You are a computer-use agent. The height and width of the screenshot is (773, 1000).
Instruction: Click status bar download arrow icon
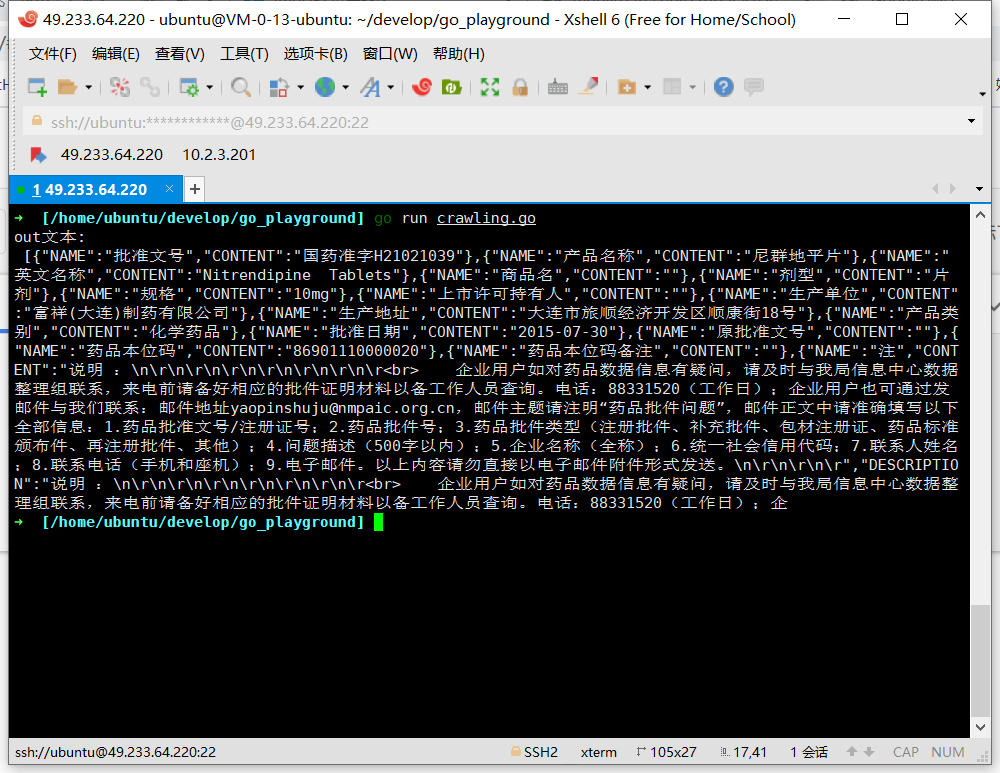pyautogui.click(x=869, y=752)
